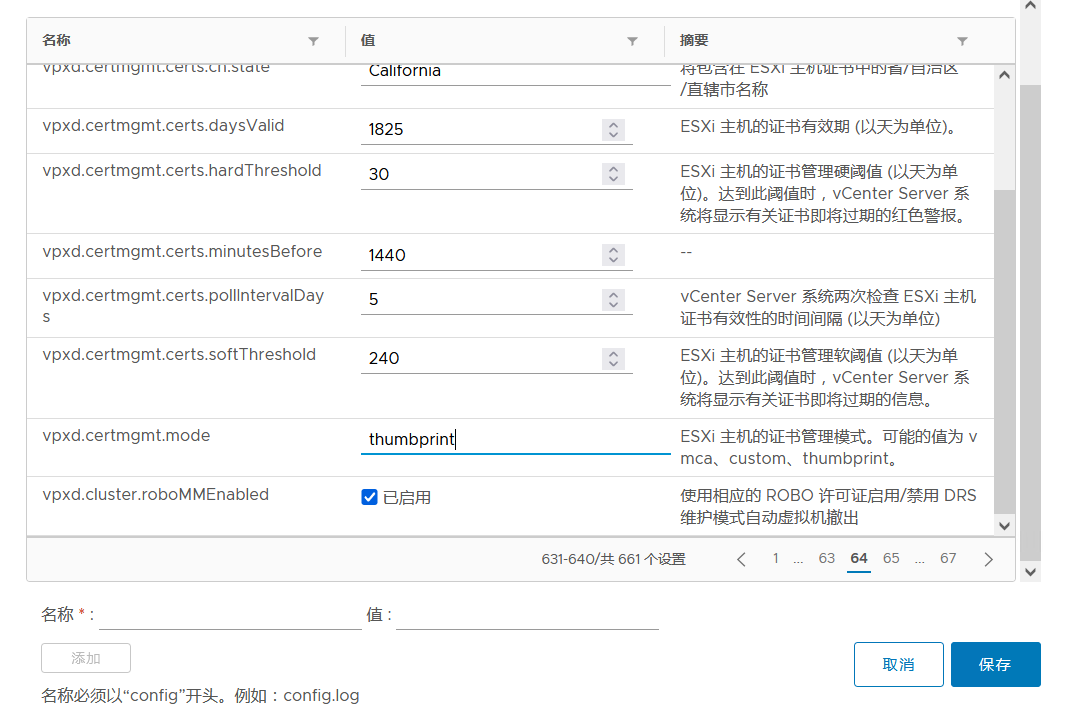This screenshot has height=710, width=1068.
Task: Click the stepper on hardThreshold value 30
Action: [x=614, y=174]
